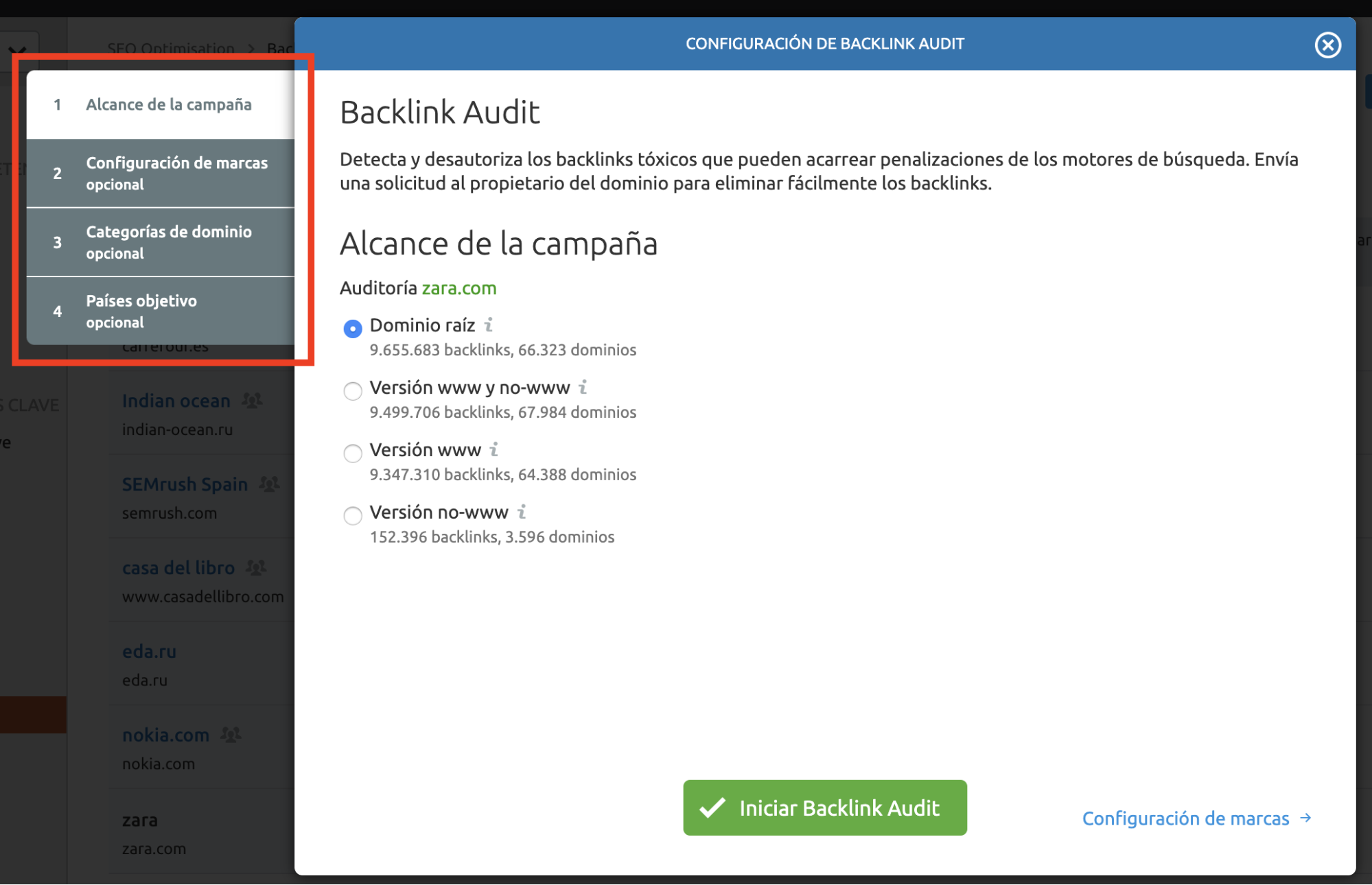
Task: Click semrush.com domain text
Action: pyautogui.click(x=170, y=513)
